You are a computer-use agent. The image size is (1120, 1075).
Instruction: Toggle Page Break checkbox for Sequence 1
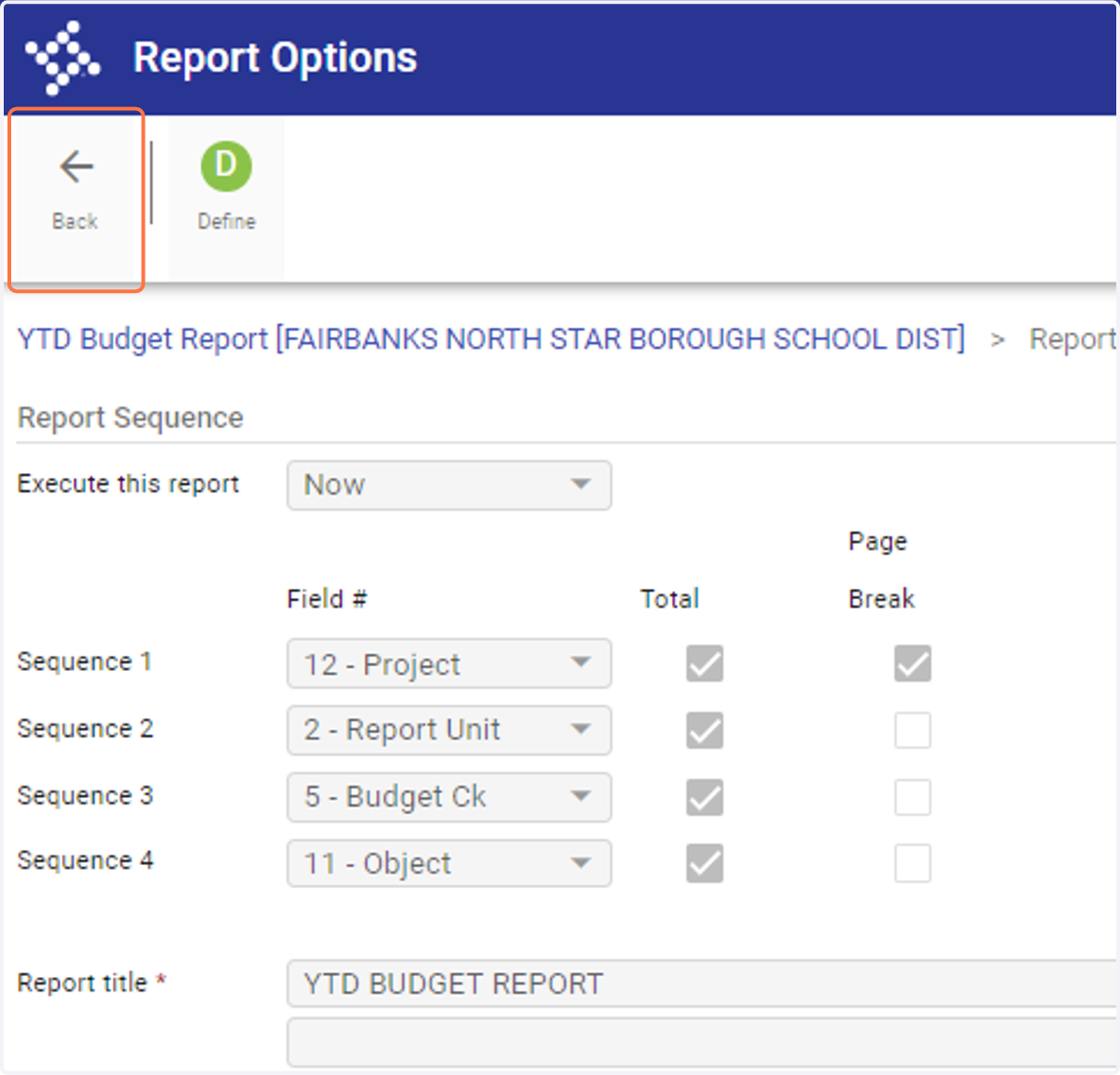click(x=913, y=663)
